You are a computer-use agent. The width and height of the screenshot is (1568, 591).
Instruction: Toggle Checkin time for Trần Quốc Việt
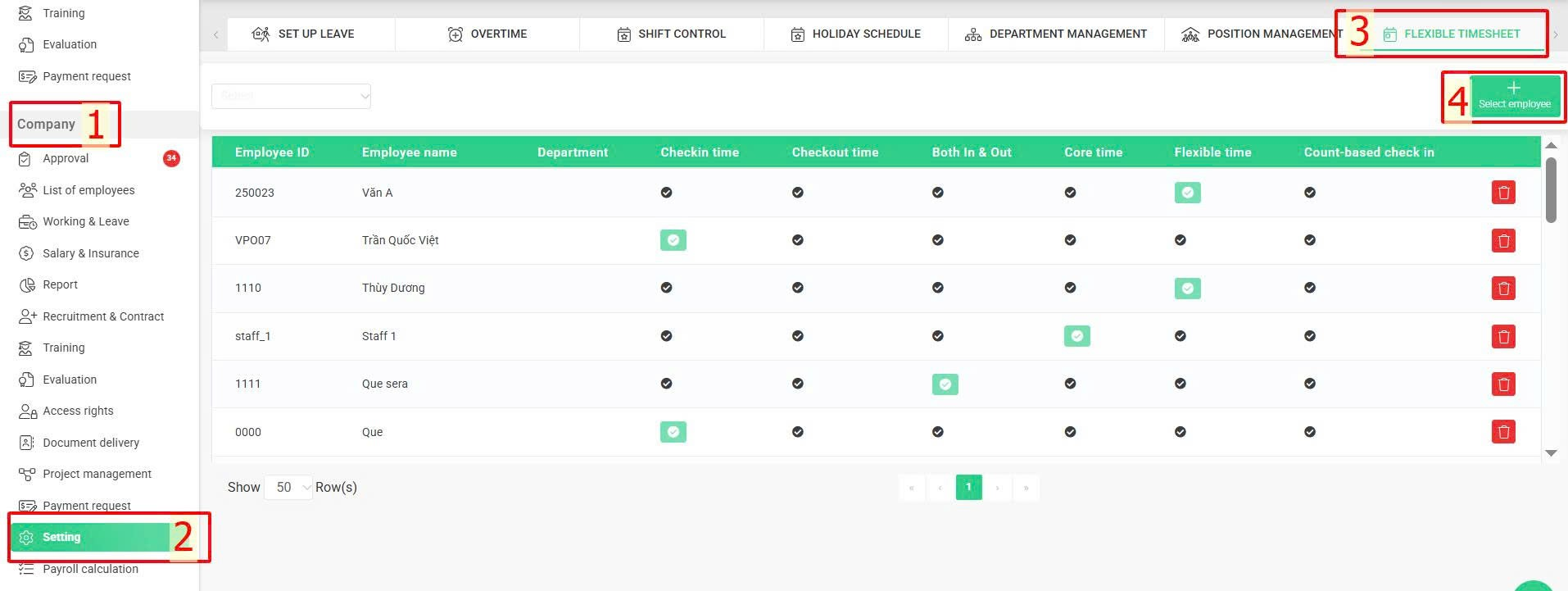point(673,240)
